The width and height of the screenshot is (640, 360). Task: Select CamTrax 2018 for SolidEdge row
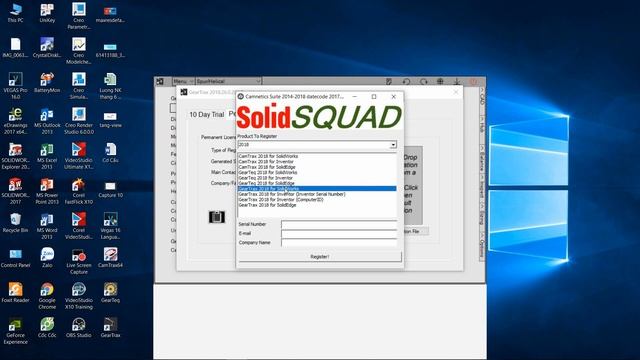pyautogui.click(x=317, y=167)
